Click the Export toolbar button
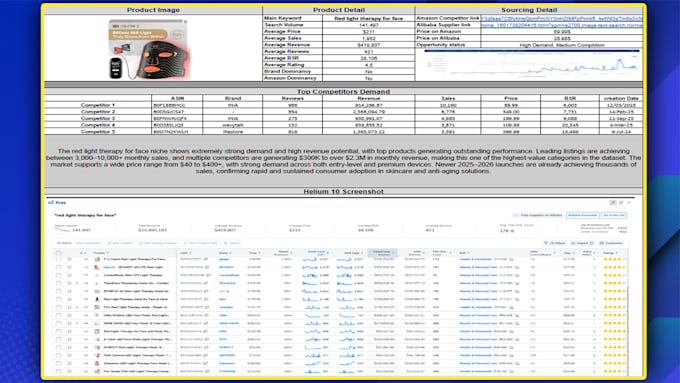This screenshot has height=383, width=680. point(582,243)
